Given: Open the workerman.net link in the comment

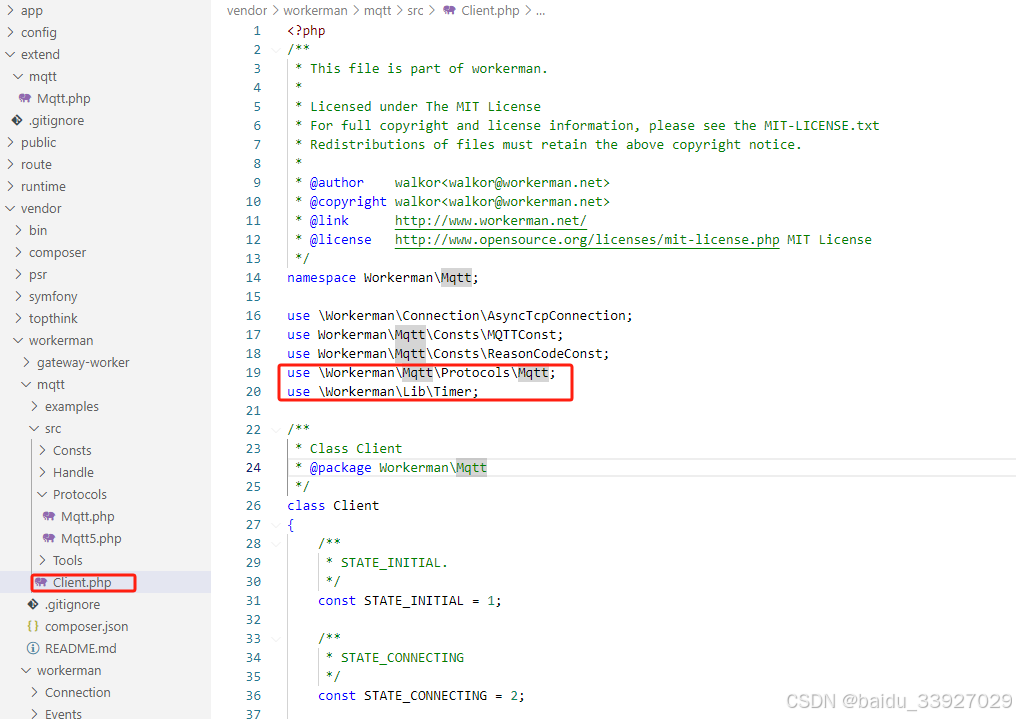Looking at the screenshot, I should point(490,220).
